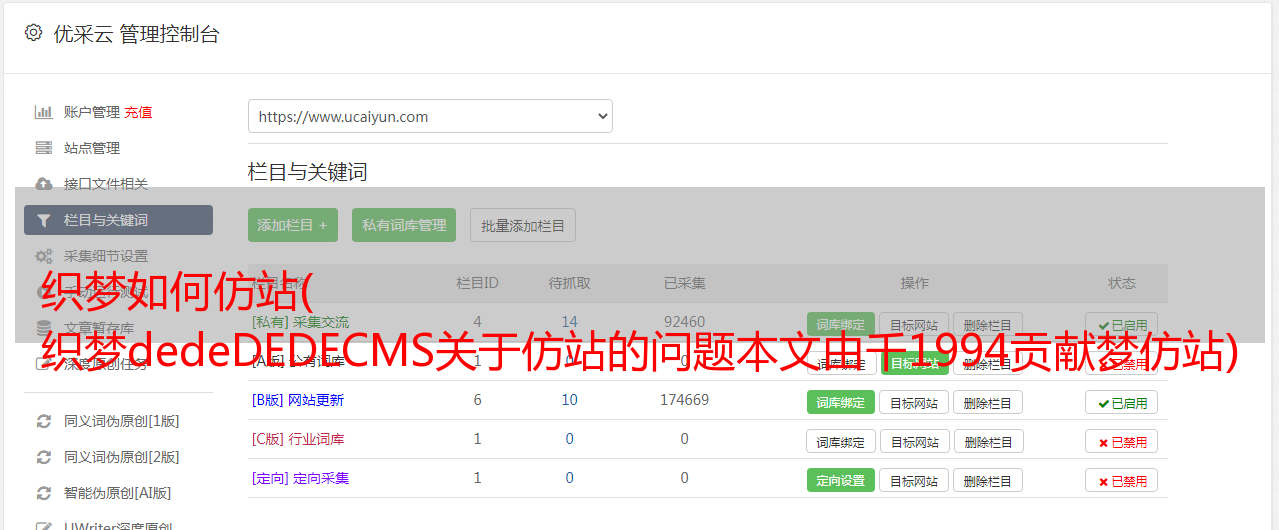This screenshot has width=1279, height=530.
Task: Click 删除栏目 for the 网站更新 row
Action: coord(987,402)
